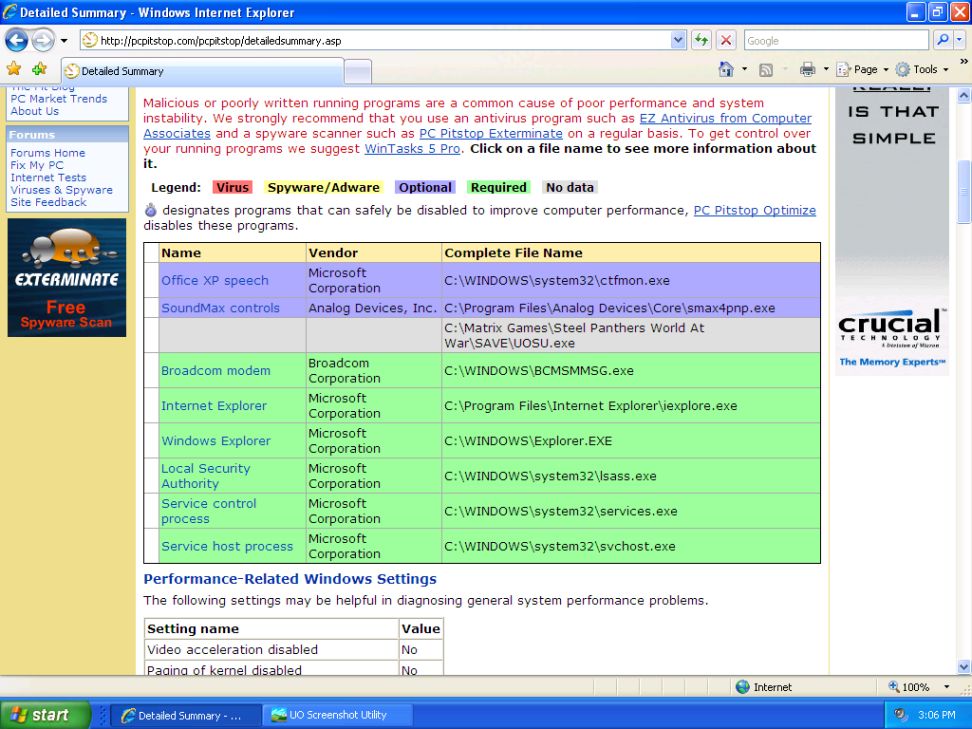
Task: Open the Fix My PC link
Action: (x=37, y=165)
